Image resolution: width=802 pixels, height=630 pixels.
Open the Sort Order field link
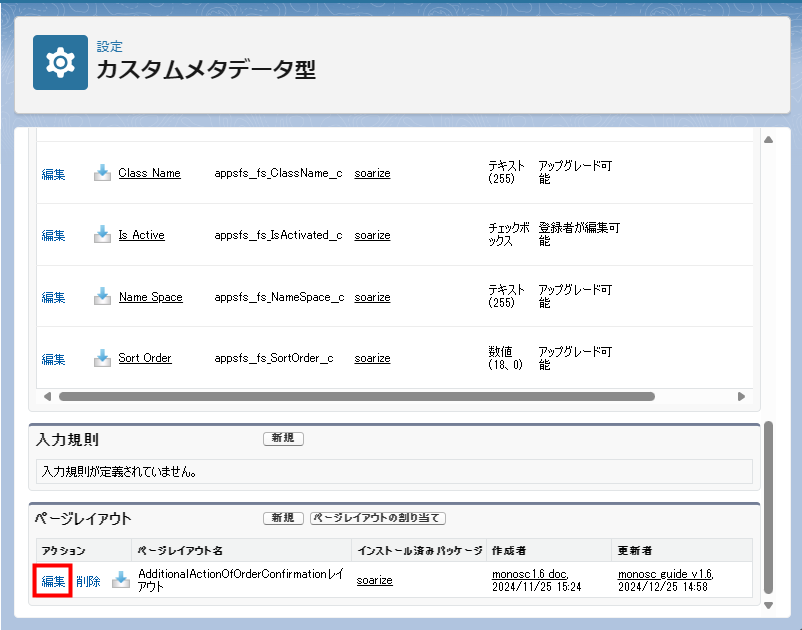[x=145, y=358]
